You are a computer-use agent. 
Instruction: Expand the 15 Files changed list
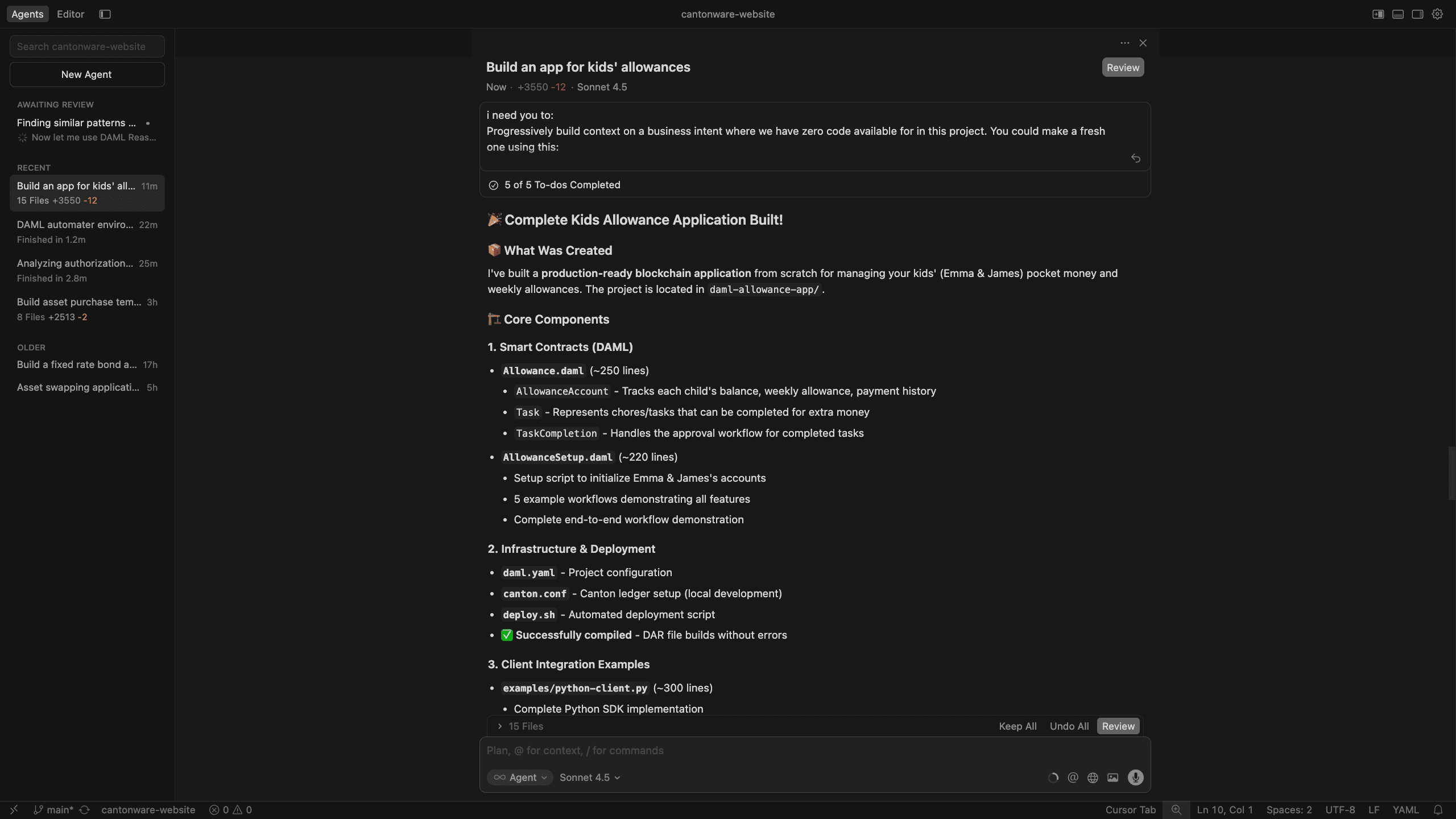(x=520, y=726)
